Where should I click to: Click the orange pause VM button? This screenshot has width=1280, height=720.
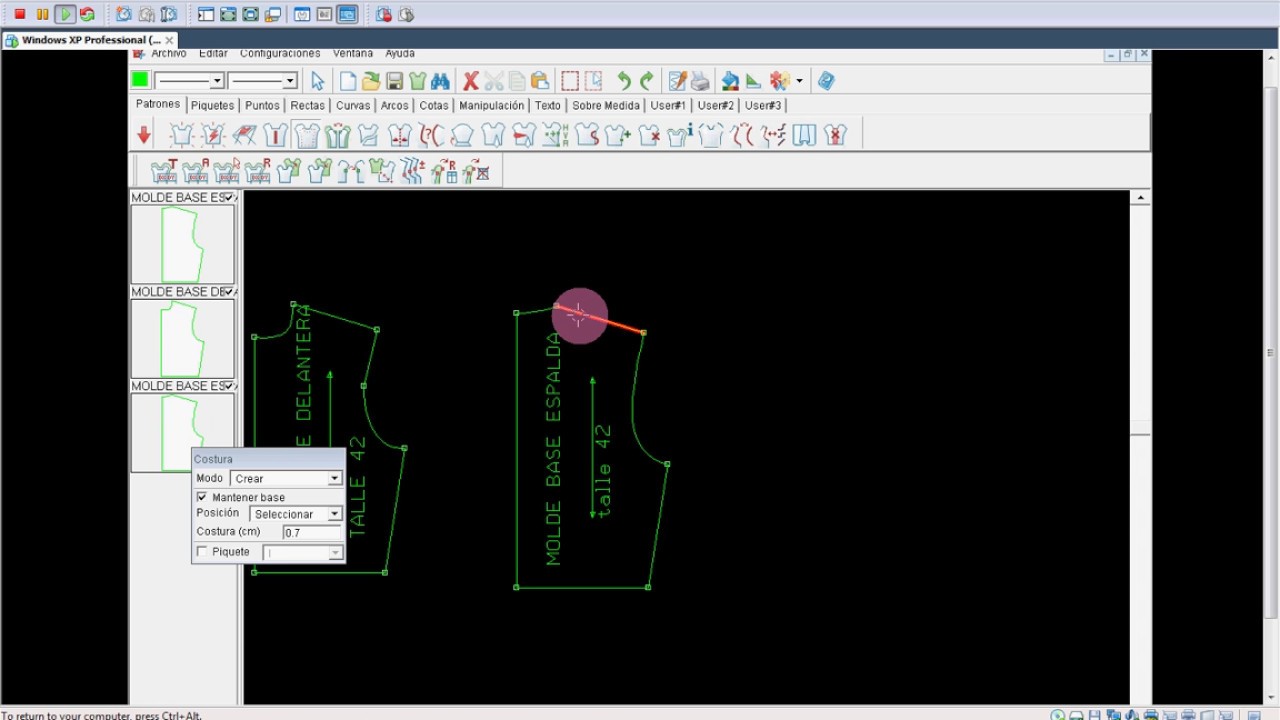click(42, 14)
